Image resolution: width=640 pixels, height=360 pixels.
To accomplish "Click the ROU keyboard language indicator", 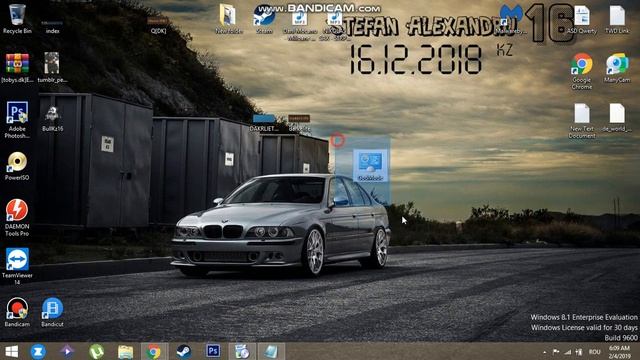I will (x=594, y=352).
